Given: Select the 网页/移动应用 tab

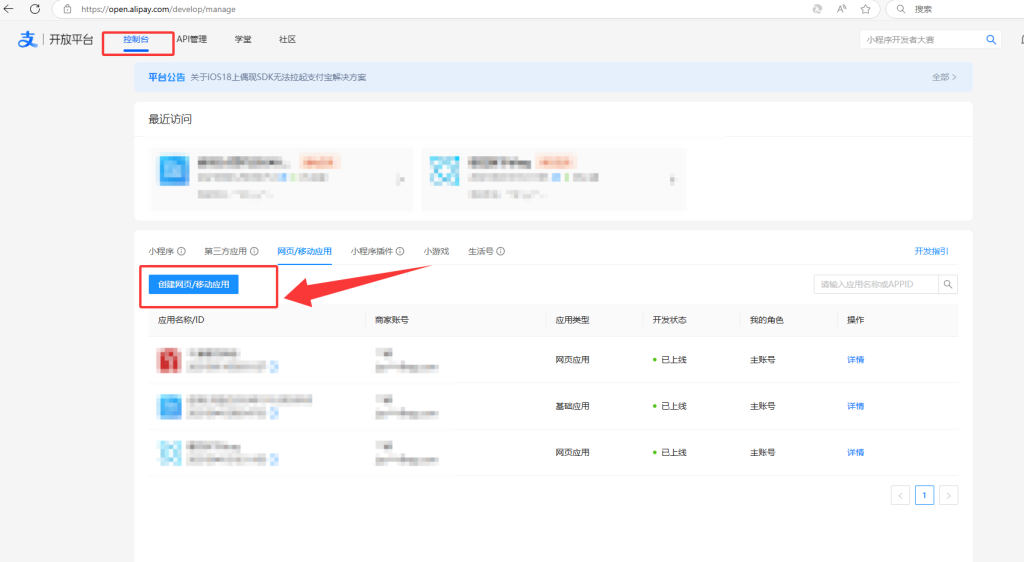Looking at the screenshot, I should (304, 252).
